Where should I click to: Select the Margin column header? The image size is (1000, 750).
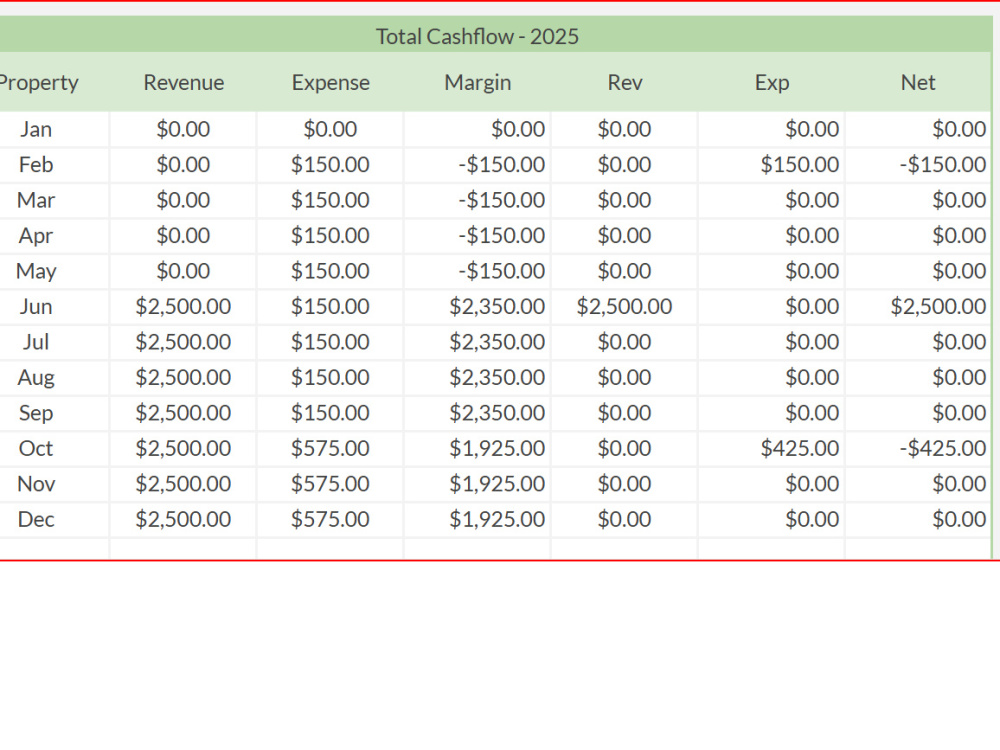pos(478,82)
